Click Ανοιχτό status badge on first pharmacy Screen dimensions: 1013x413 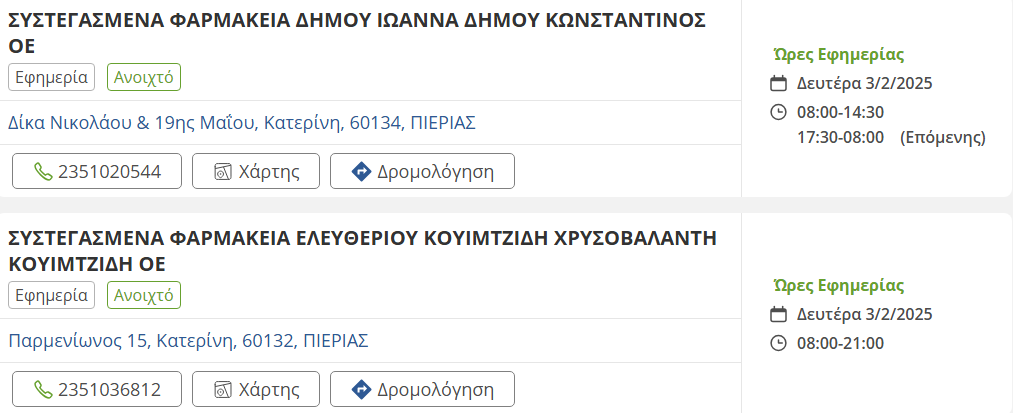point(144,77)
